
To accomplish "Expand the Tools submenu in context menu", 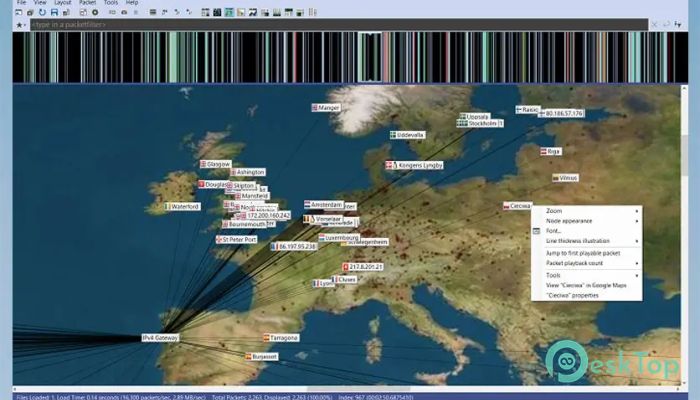I will click(x=587, y=275).
